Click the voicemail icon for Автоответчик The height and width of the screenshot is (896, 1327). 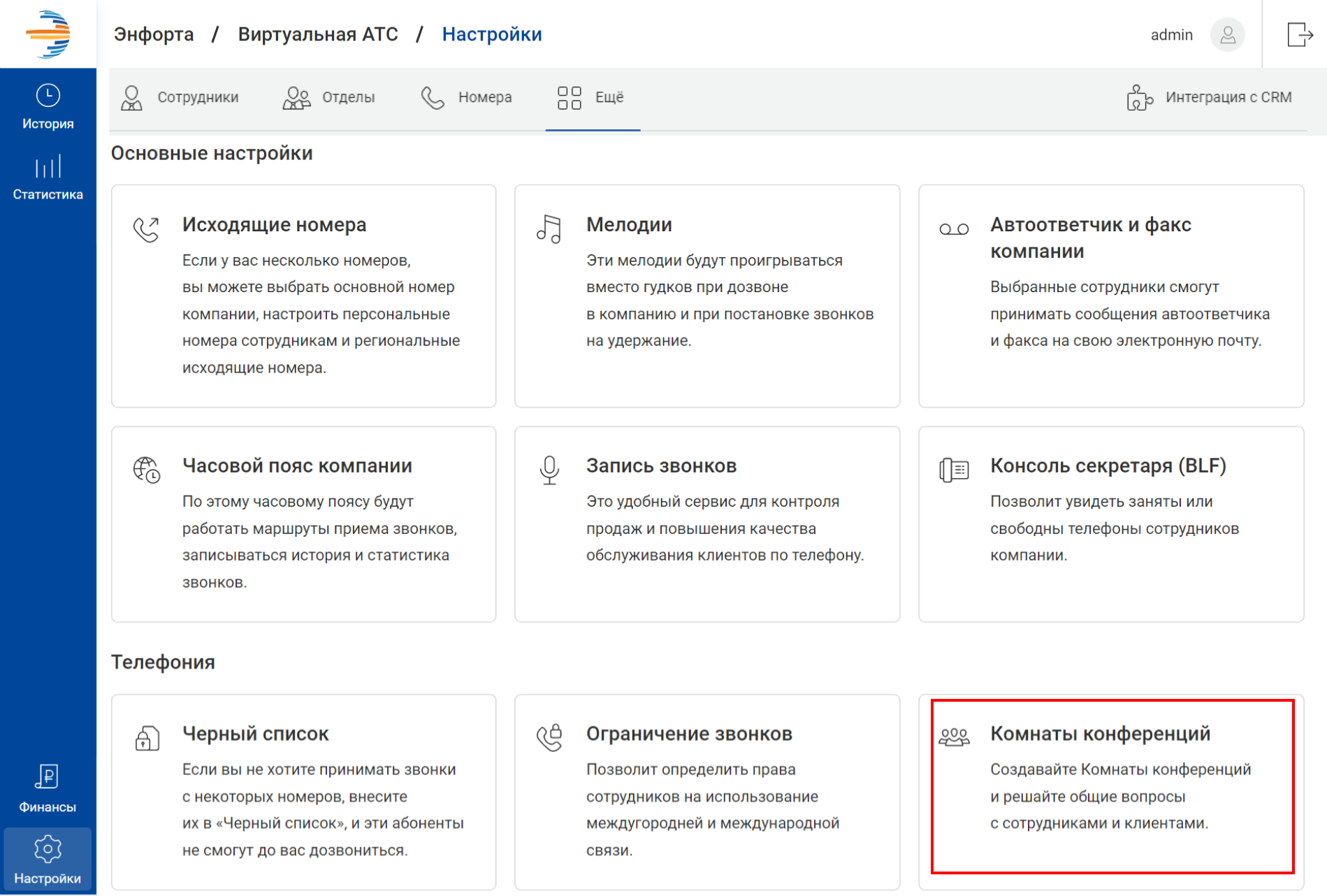(x=954, y=229)
